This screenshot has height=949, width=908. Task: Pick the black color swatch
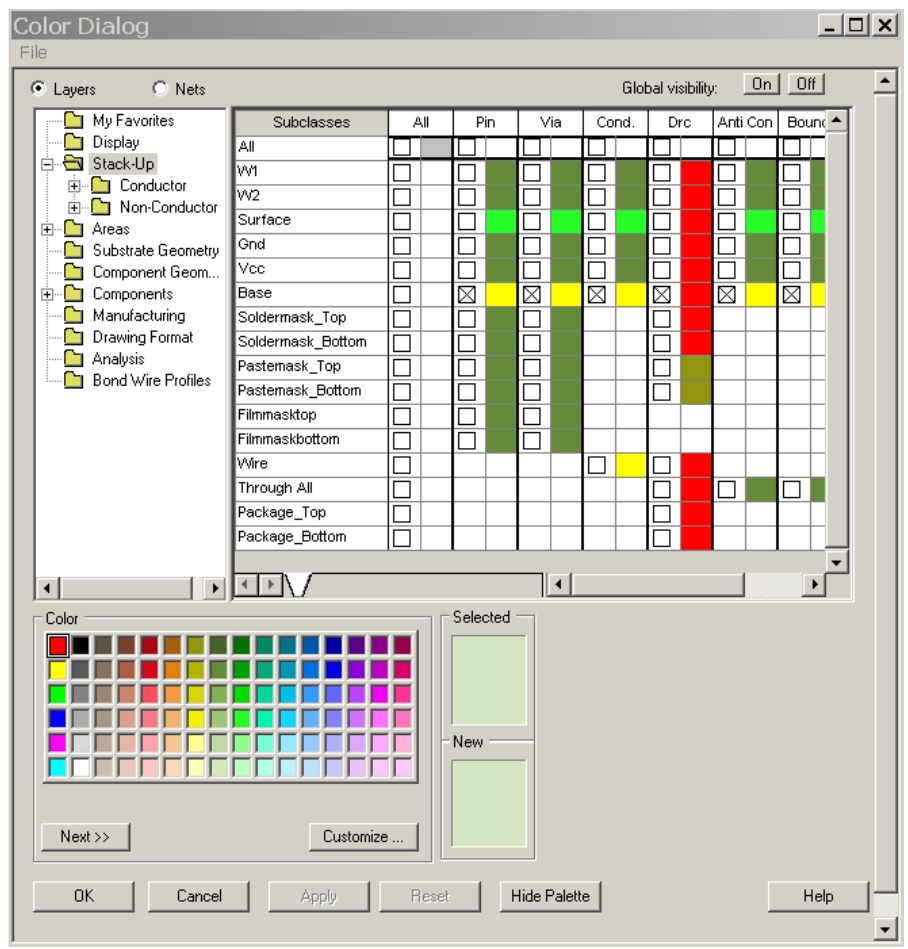(81, 646)
